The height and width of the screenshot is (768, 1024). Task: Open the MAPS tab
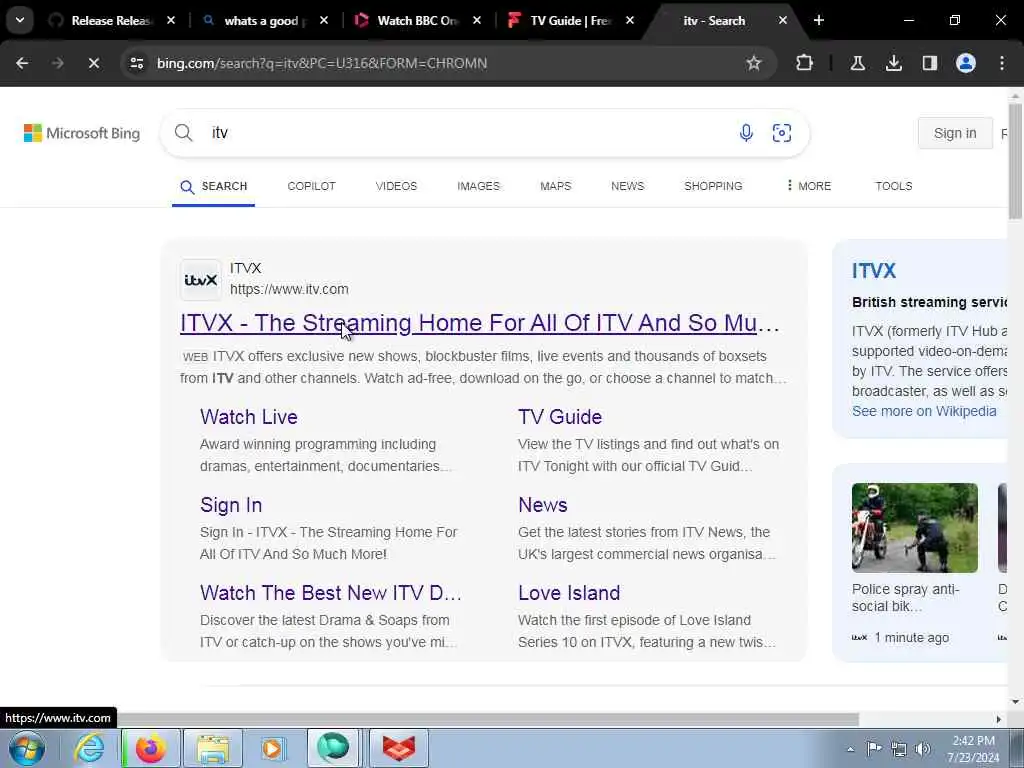pos(556,187)
